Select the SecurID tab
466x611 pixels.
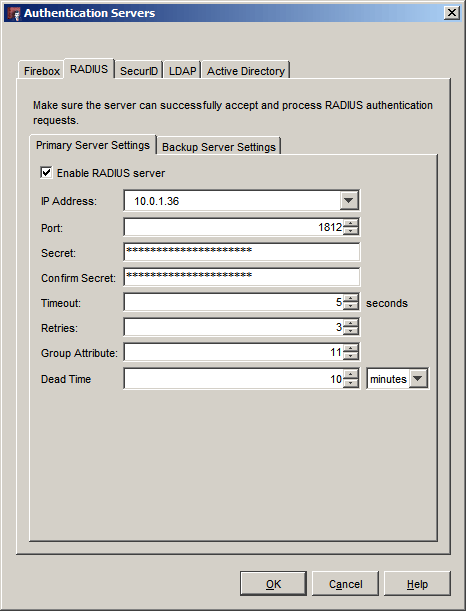(139, 71)
